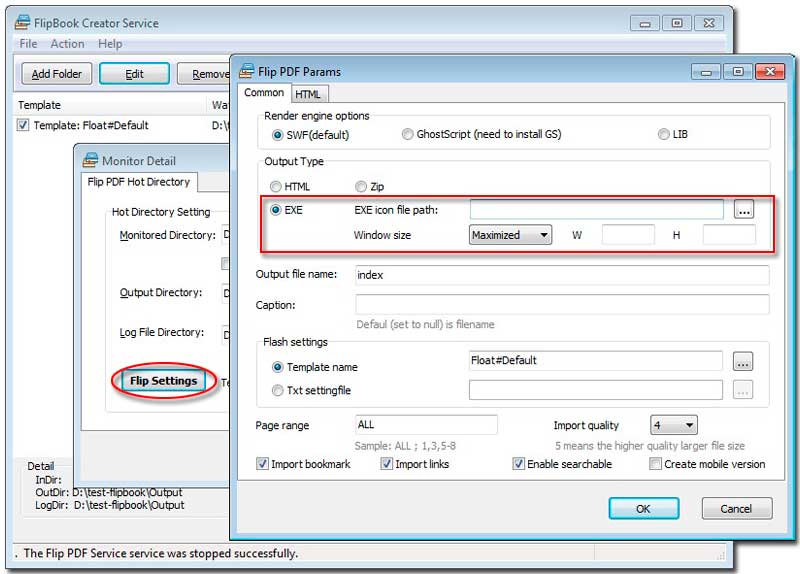Click OK in Flip PDF Params
The image size is (800, 574).
(643, 509)
